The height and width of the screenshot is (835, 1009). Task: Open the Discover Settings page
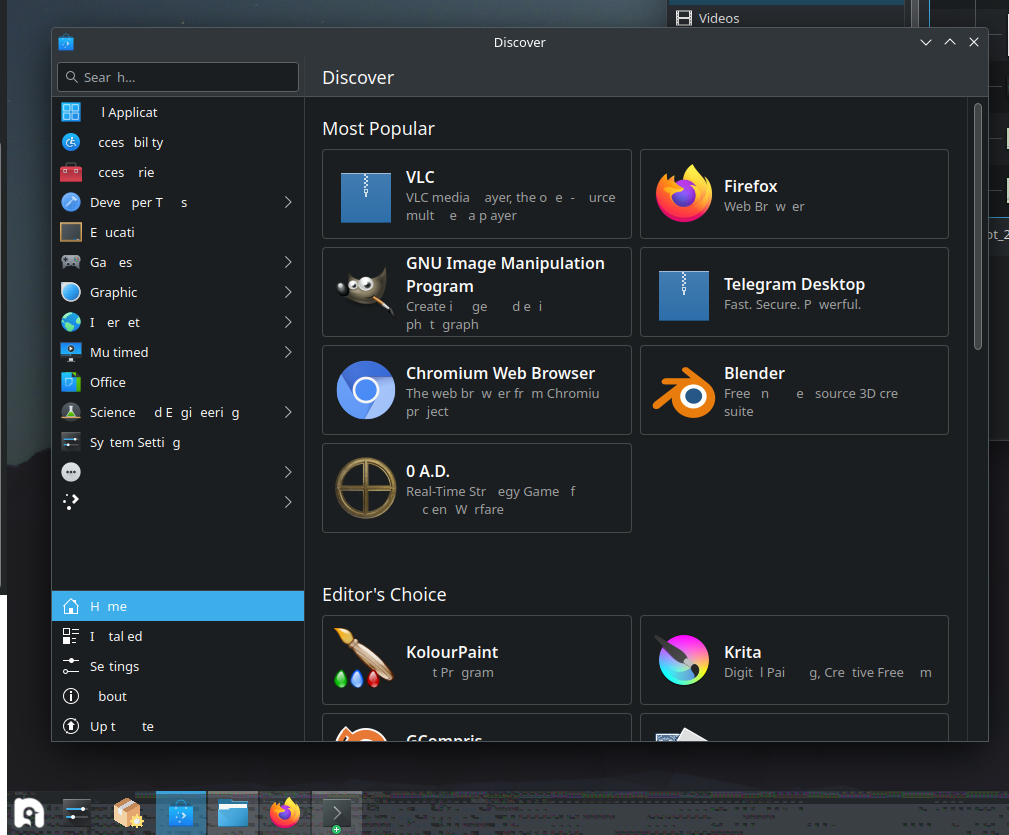coord(178,666)
